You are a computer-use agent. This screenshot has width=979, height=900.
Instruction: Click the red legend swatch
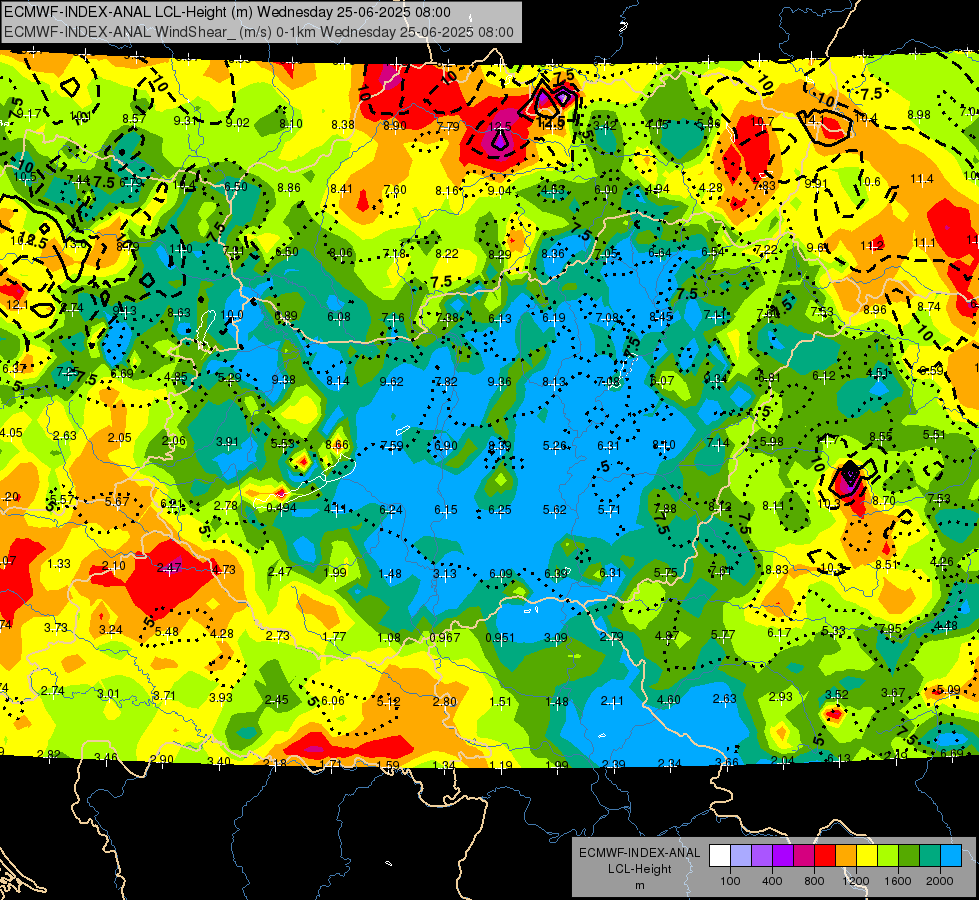825,856
